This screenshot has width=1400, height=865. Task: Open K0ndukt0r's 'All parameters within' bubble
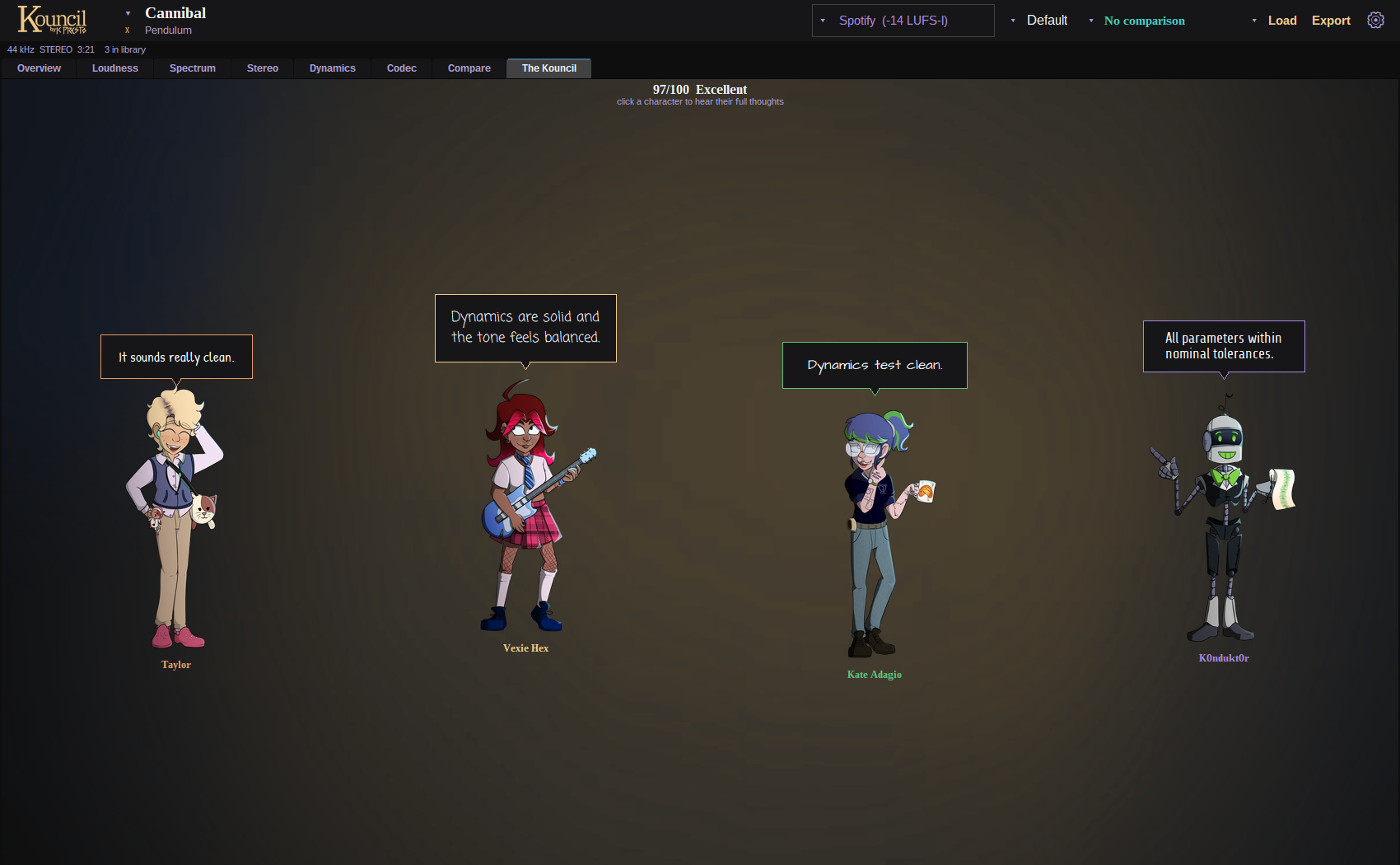click(x=1224, y=346)
